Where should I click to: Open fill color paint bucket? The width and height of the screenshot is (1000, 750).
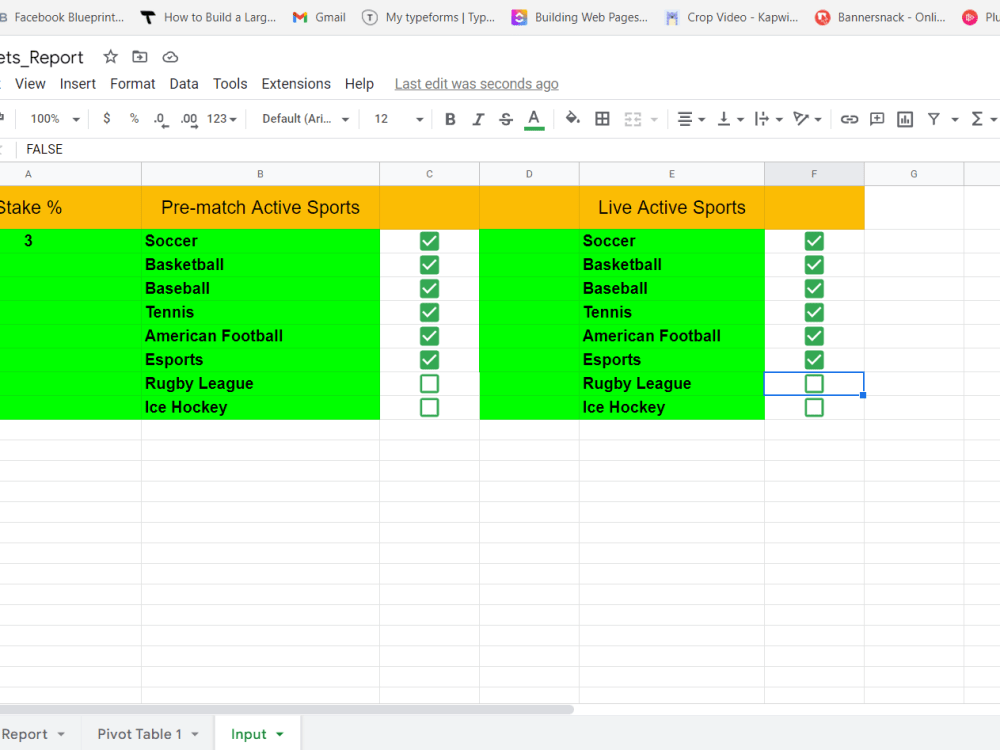(572, 119)
